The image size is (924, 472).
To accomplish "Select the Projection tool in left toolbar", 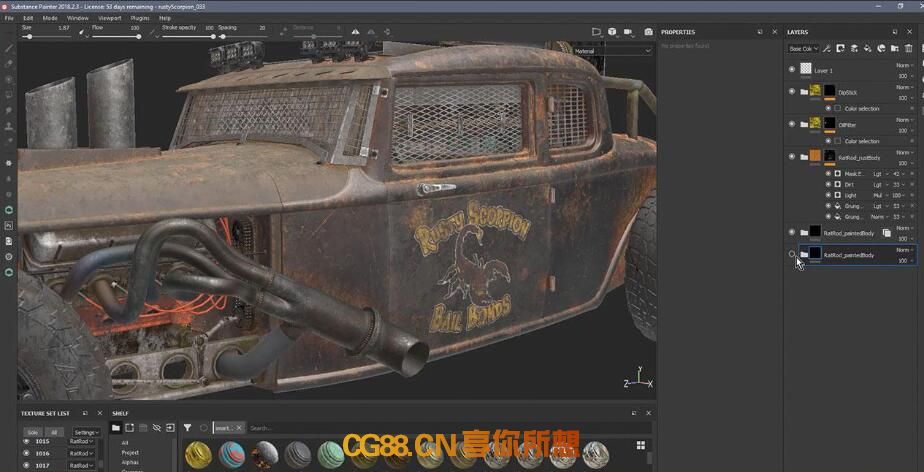I will point(9,79).
